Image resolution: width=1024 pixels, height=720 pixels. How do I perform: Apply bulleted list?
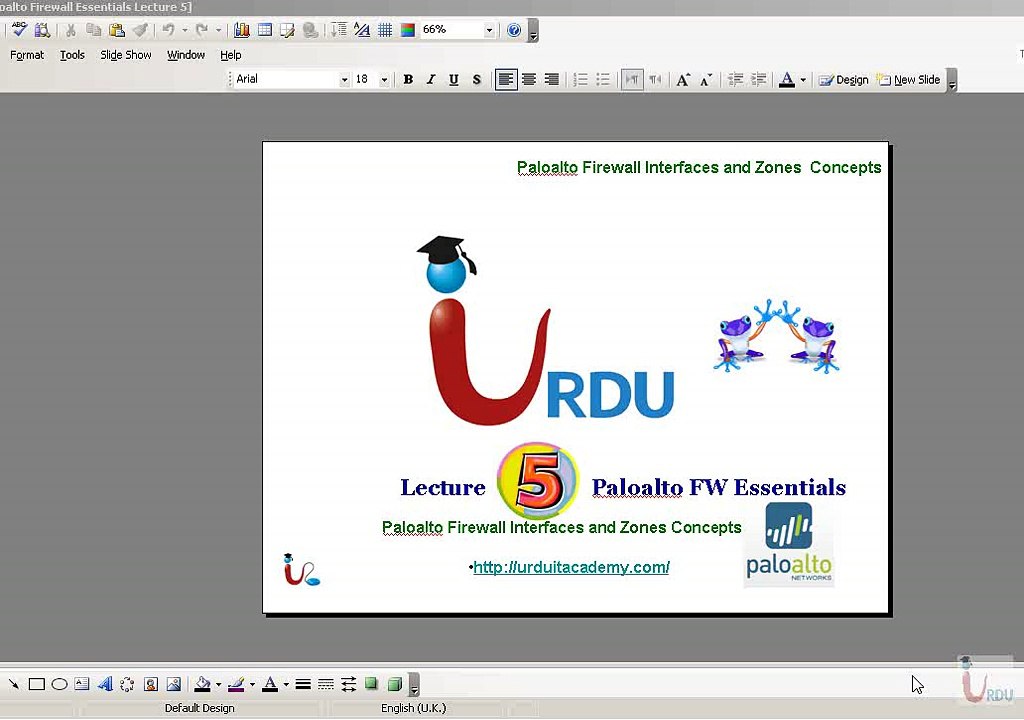(x=603, y=80)
